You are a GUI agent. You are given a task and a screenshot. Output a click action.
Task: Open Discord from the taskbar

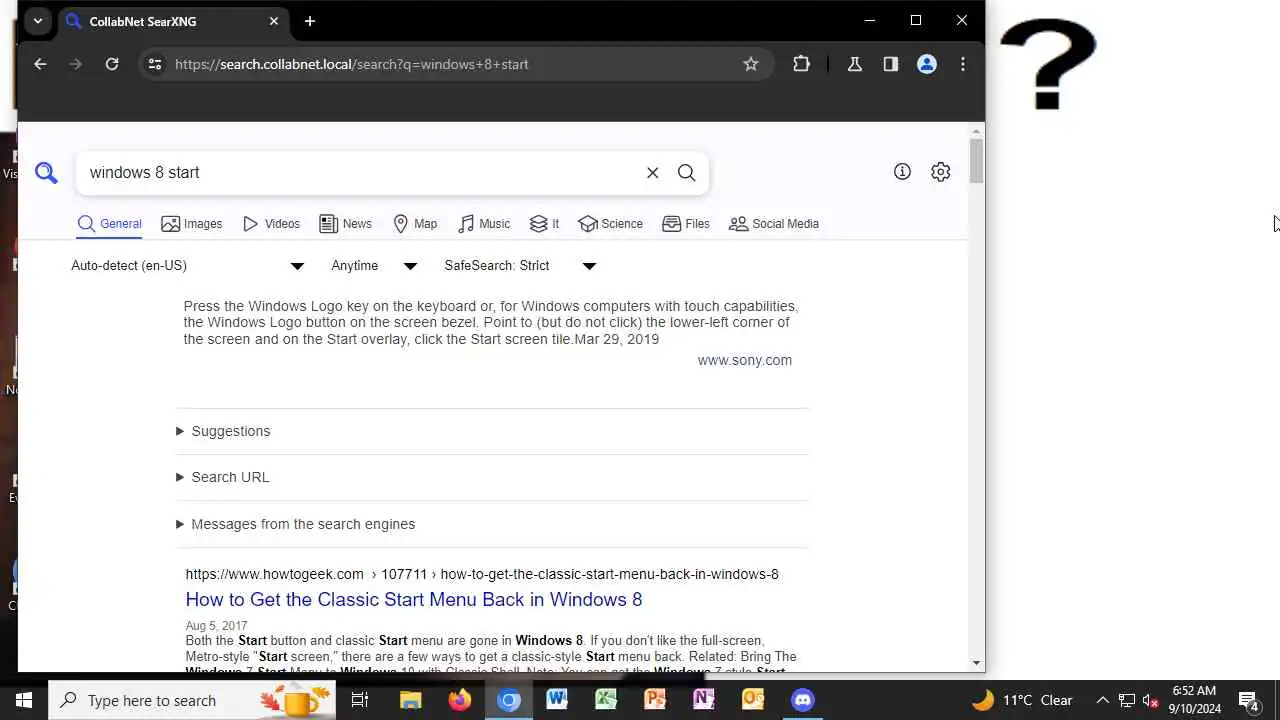(802, 700)
